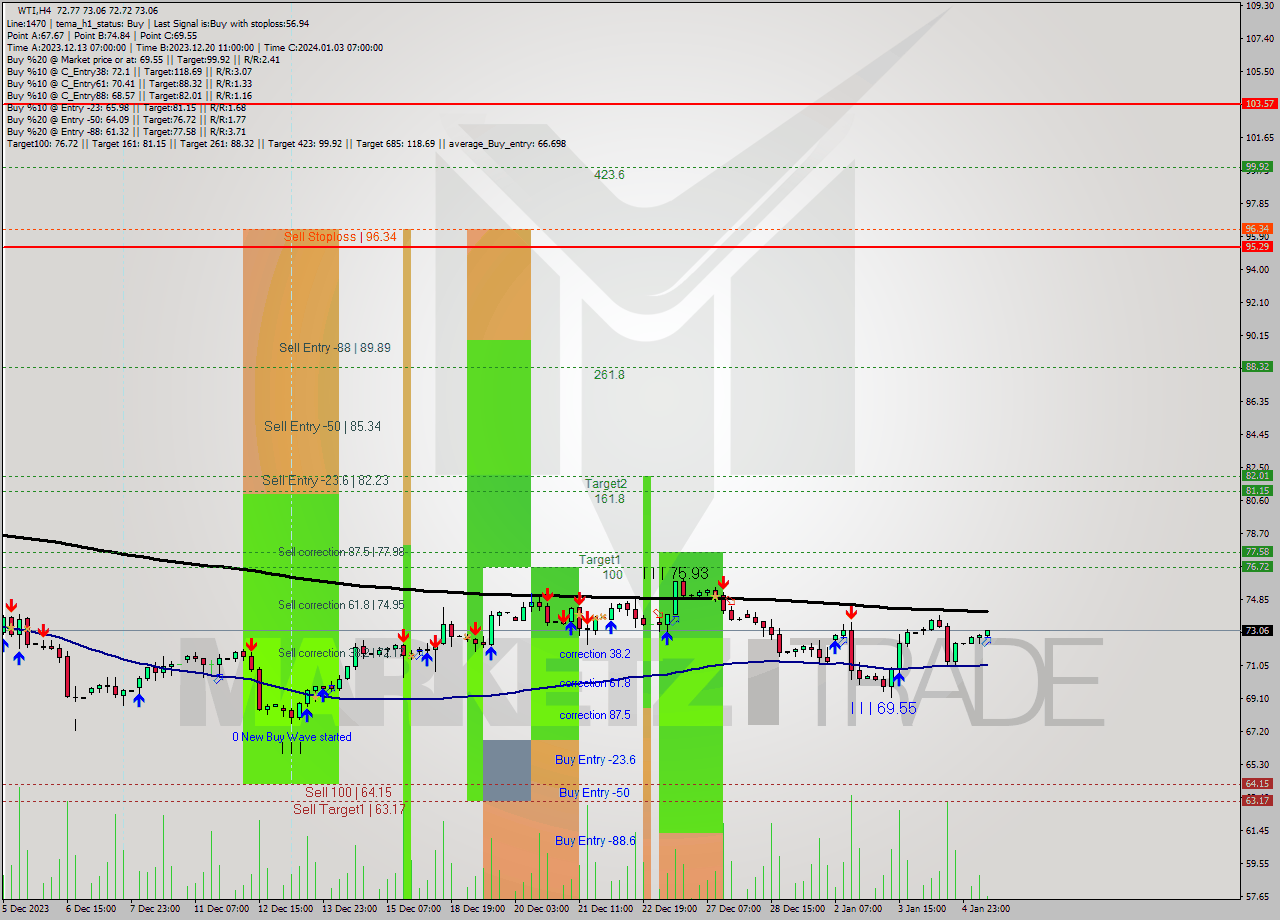Click 'Sell correction 87.5 | 77.98' label
1280x920 pixels.
pyautogui.click(x=341, y=552)
